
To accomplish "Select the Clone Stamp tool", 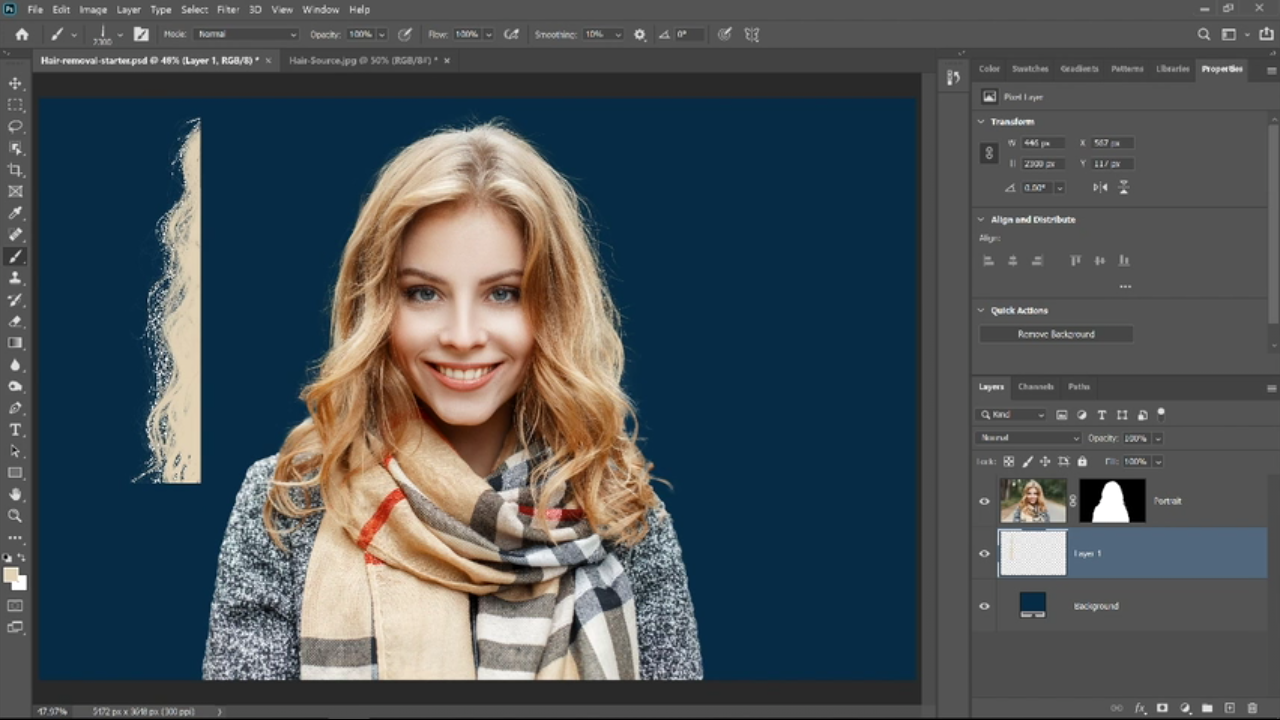I will 15,278.
